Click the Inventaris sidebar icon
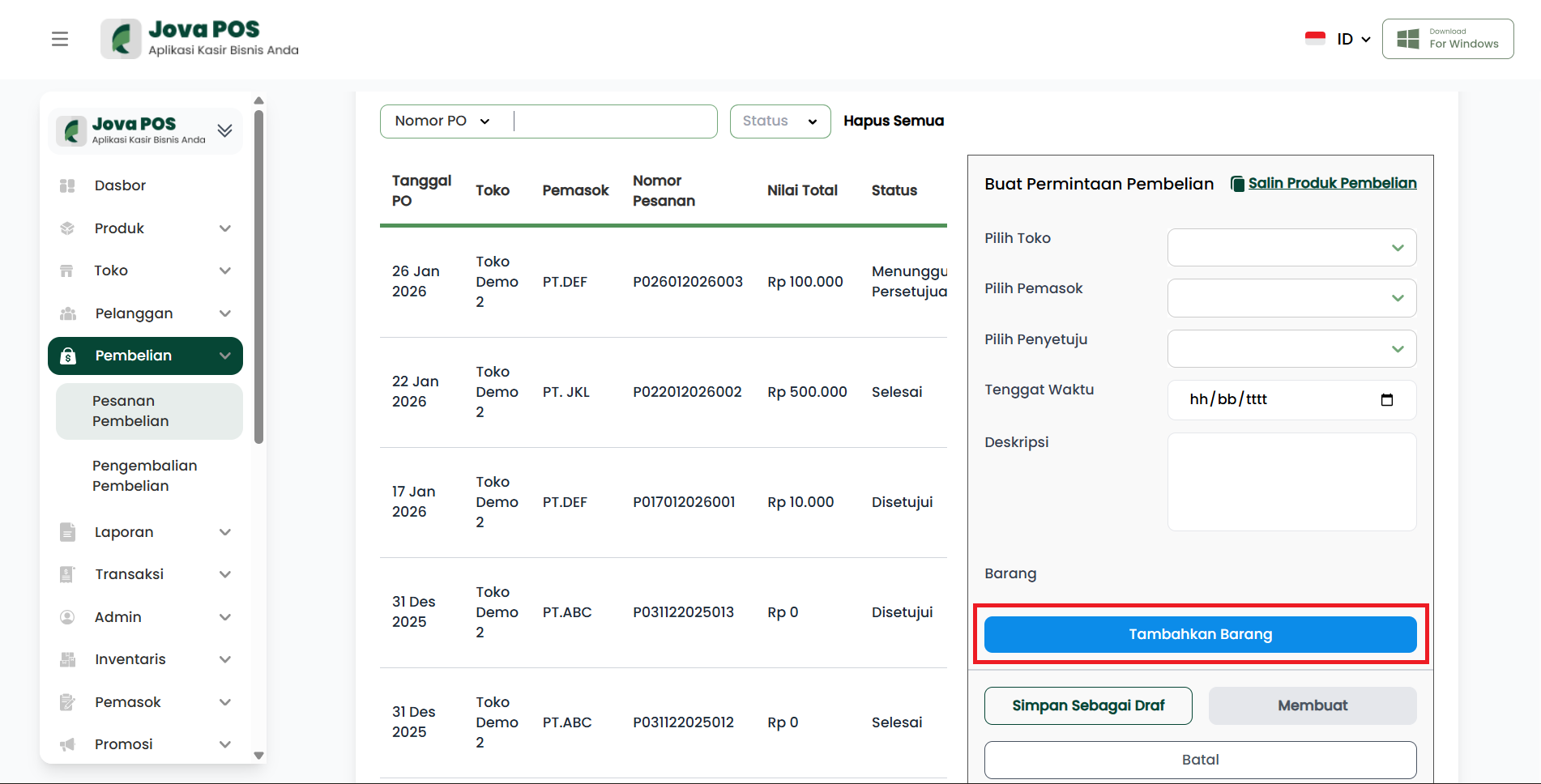This screenshot has height=784, width=1541. 67,659
